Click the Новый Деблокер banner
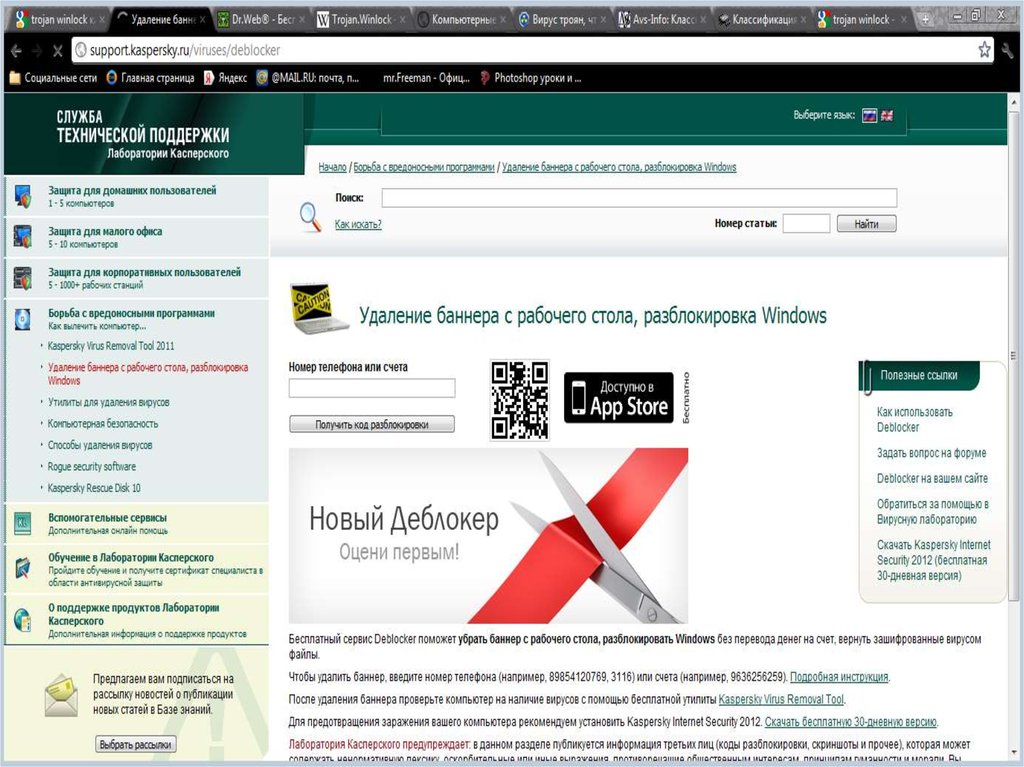 point(488,535)
